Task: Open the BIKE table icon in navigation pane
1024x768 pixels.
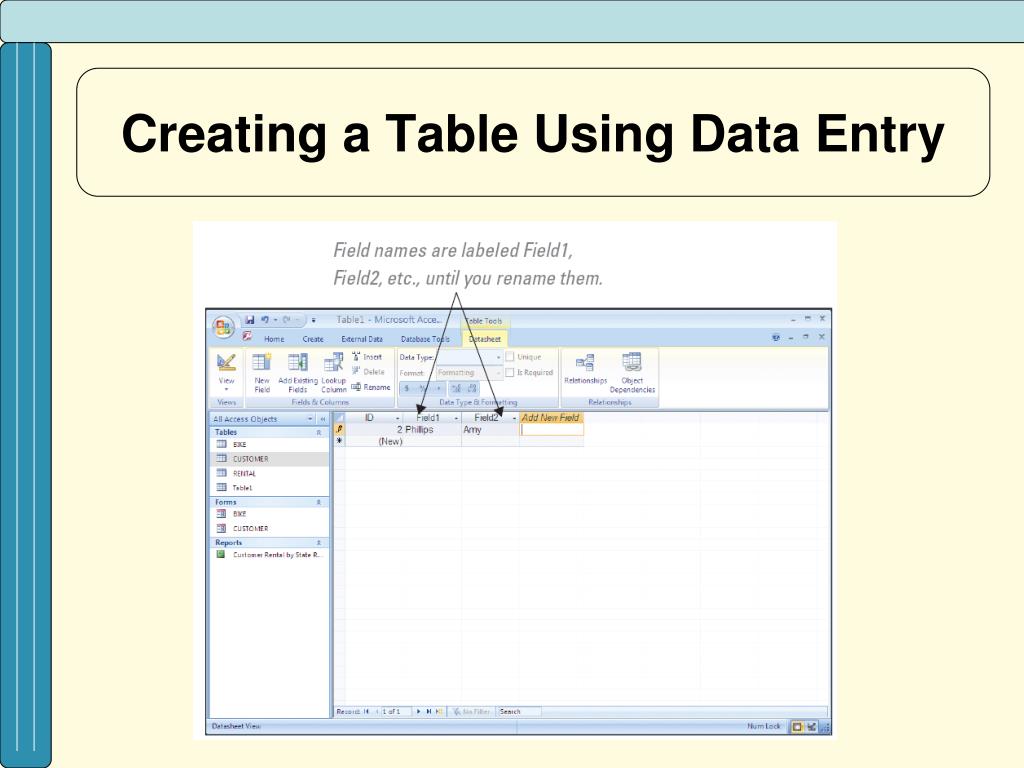Action: pos(221,444)
